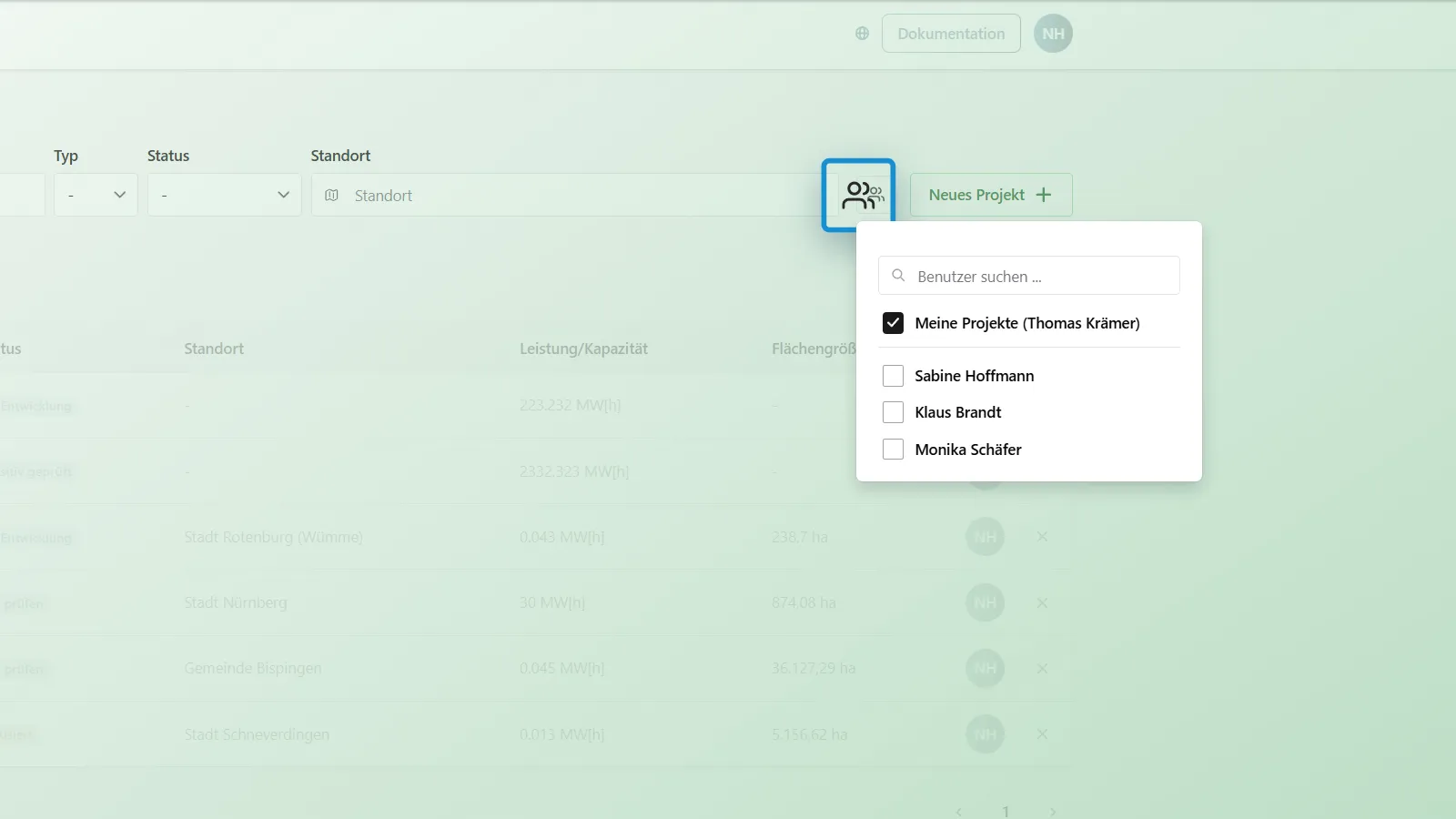The width and height of the screenshot is (1456, 819).
Task: Click the map icon in Standort field
Action: pos(331,196)
